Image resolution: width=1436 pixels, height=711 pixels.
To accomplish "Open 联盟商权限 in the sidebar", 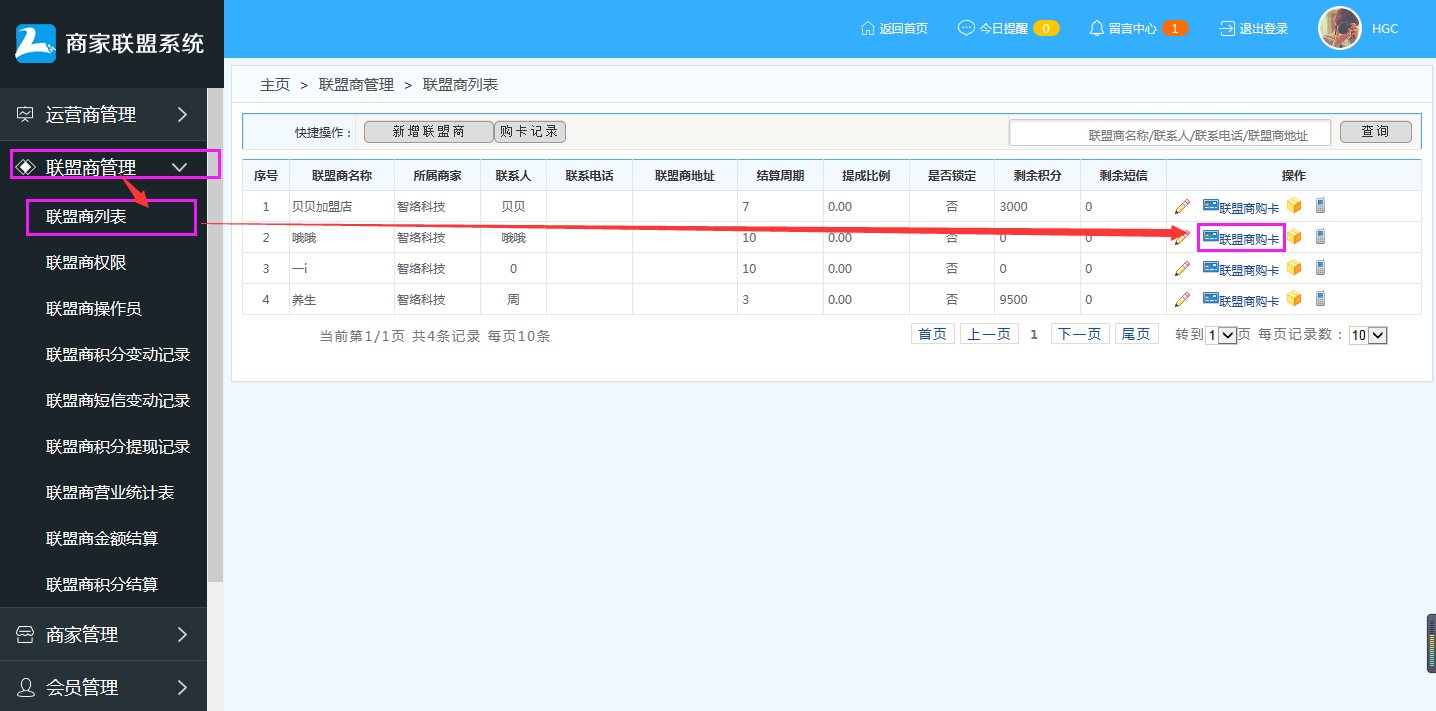I will coord(86,263).
